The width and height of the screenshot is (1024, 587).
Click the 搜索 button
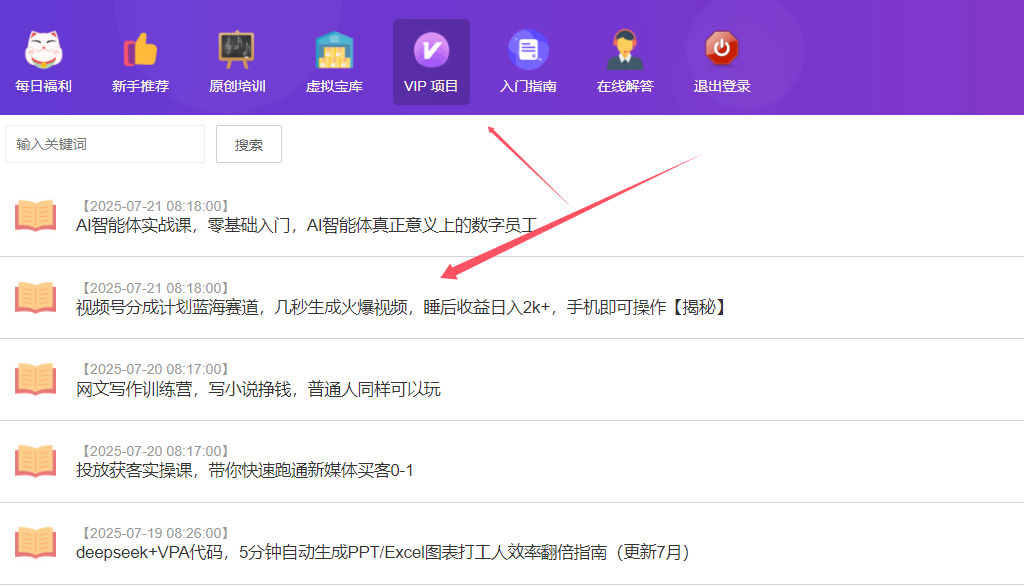click(249, 144)
